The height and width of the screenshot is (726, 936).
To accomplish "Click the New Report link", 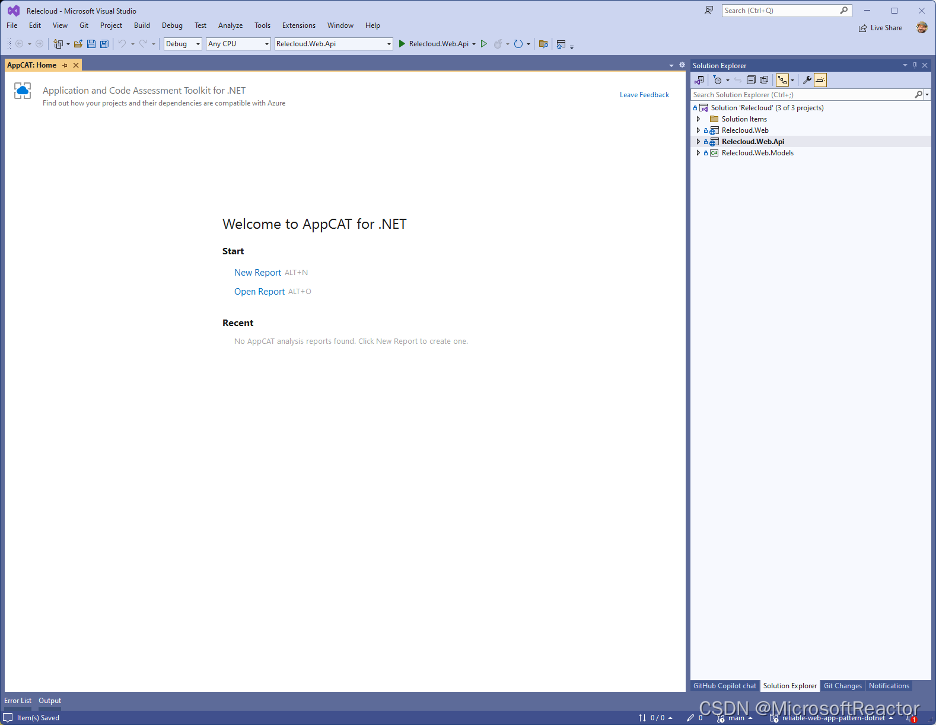I will click(x=257, y=272).
